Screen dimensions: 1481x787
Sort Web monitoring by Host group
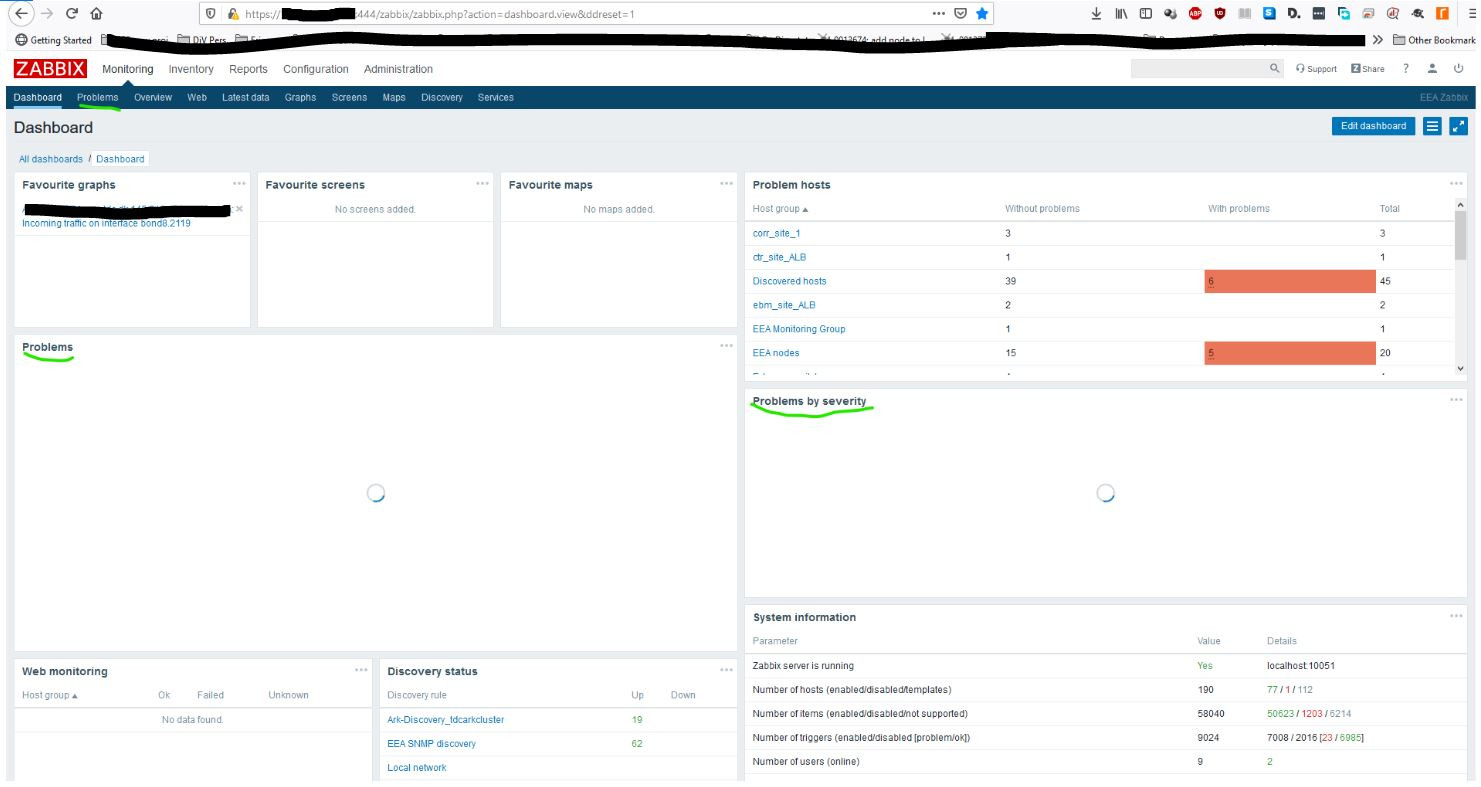[50, 695]
